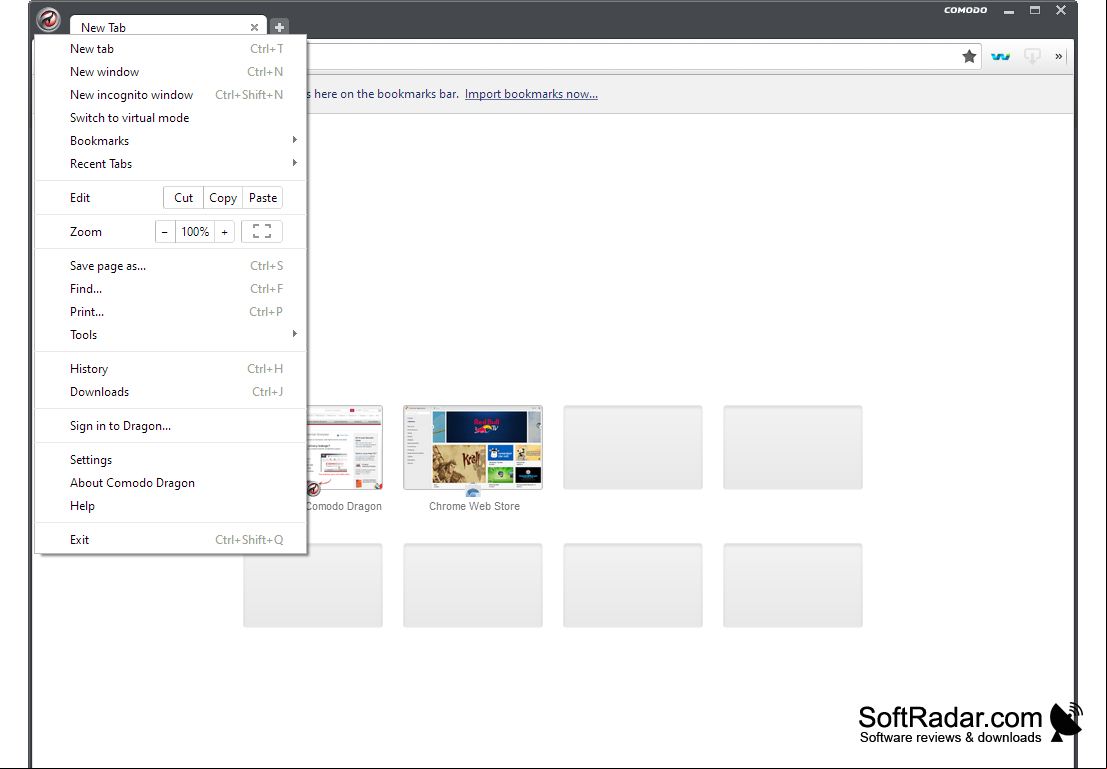The image size is (1107, 769).
Task: Open Find... from the menu
Action: (x=171, y=289)
